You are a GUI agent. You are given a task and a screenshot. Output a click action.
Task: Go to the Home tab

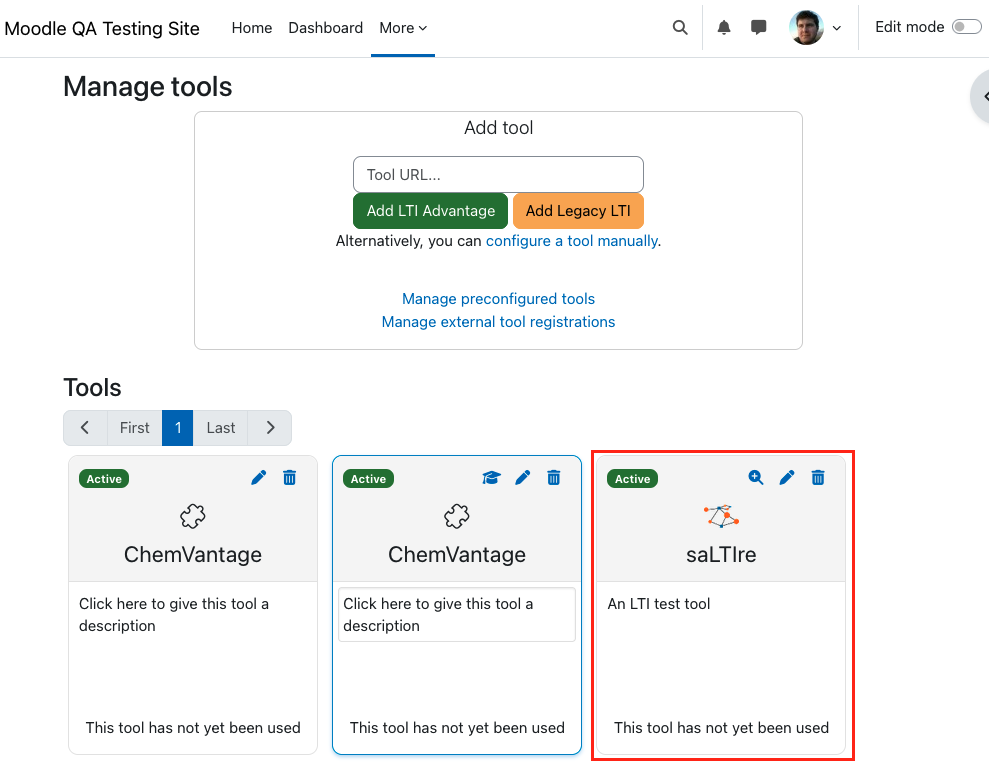[x=252, y=28]
